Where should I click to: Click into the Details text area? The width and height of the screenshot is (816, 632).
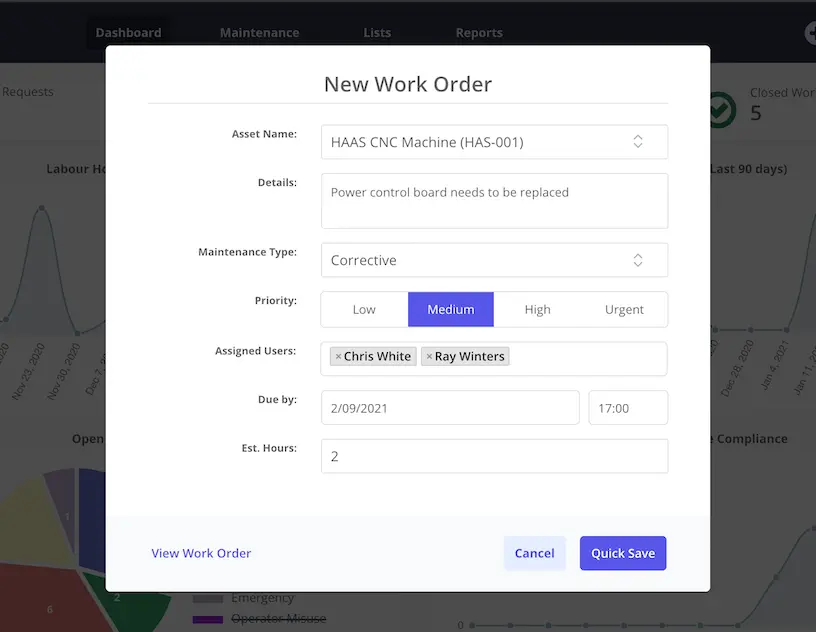click(494, 201)
